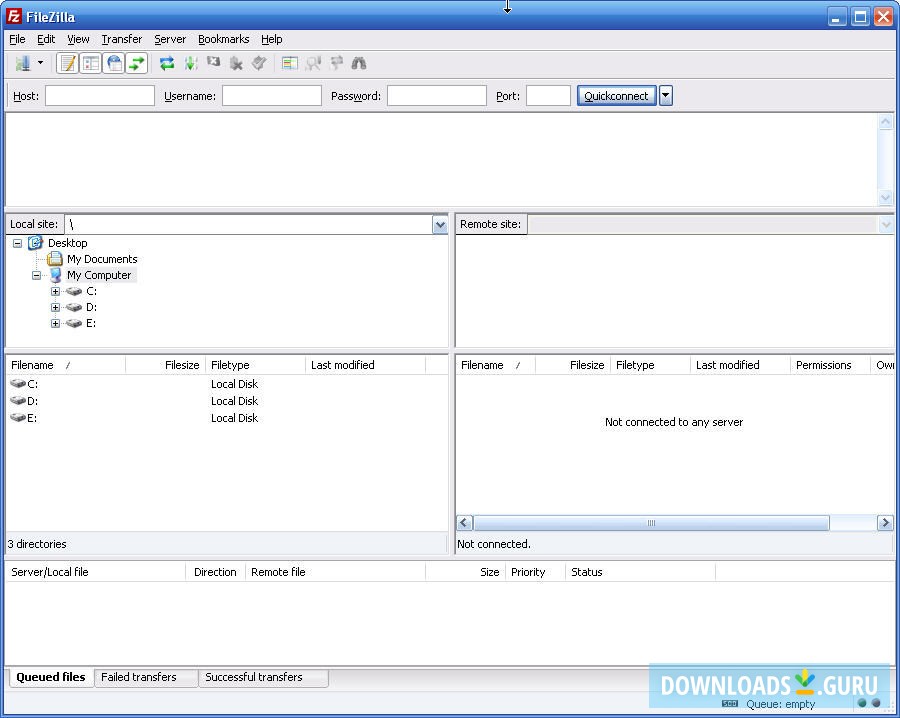This screenshot has height=718, width=900.
Task: Open the Help menu
Action: 271,39
